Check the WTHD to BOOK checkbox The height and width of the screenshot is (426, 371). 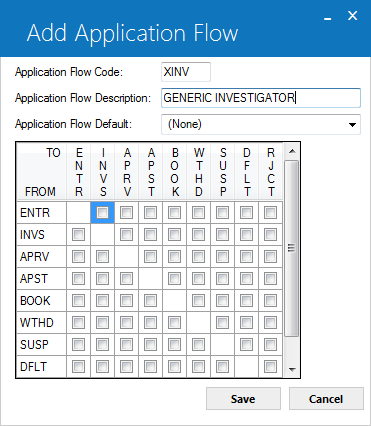(x=174, y=323)
